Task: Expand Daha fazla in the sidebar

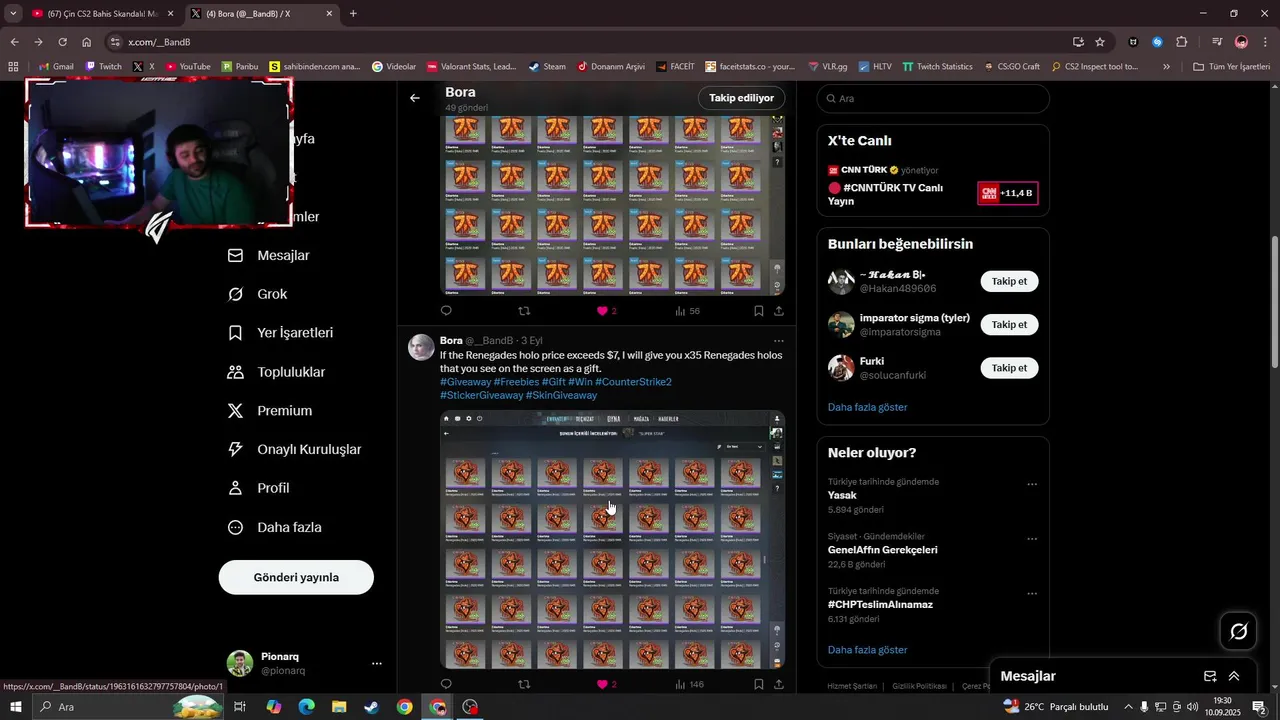Action: pos(275,527)
